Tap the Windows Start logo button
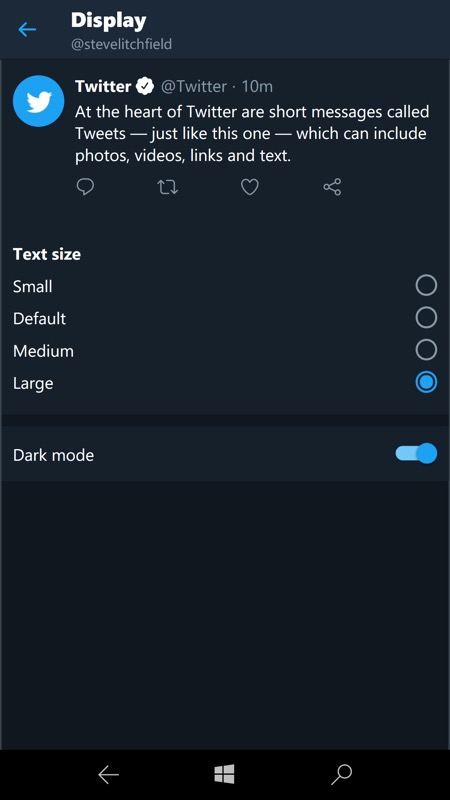 [x=224, y=774]
